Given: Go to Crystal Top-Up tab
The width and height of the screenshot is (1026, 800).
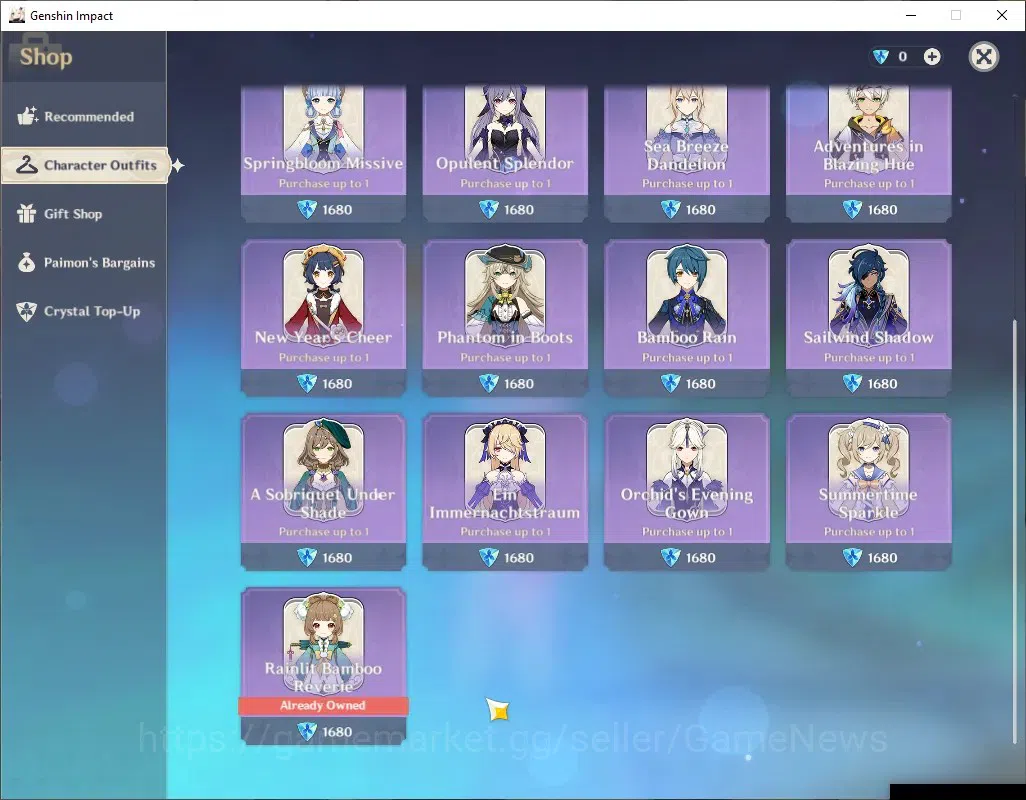Looking at the screenshot, I should (x=84, y=311).
